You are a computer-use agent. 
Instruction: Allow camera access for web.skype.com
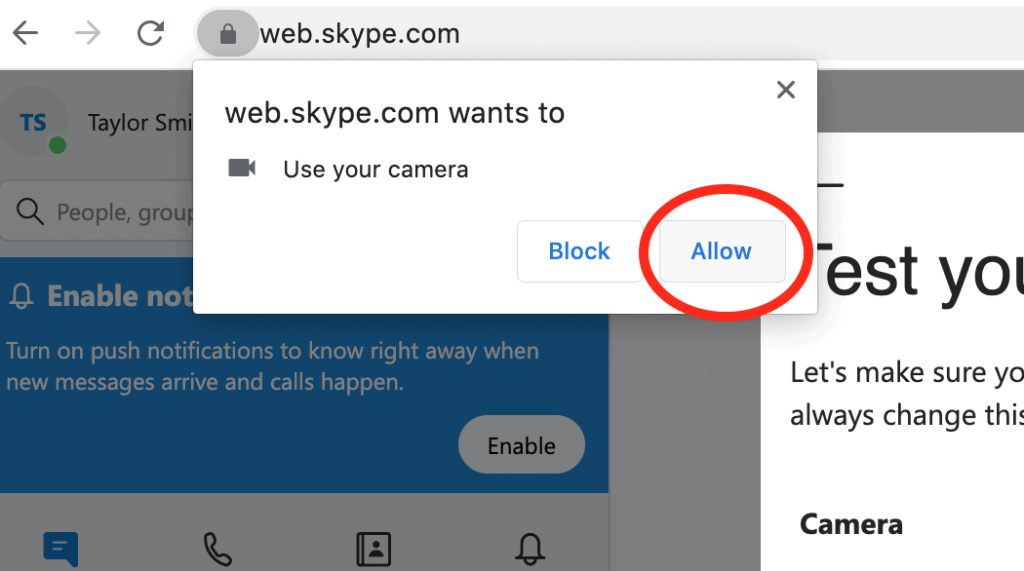721,251
